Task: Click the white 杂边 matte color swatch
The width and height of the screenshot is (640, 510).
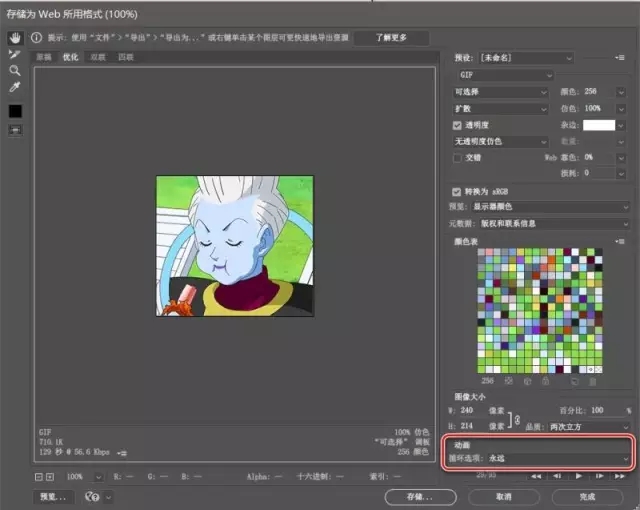Action: click(x=599, y=125)
